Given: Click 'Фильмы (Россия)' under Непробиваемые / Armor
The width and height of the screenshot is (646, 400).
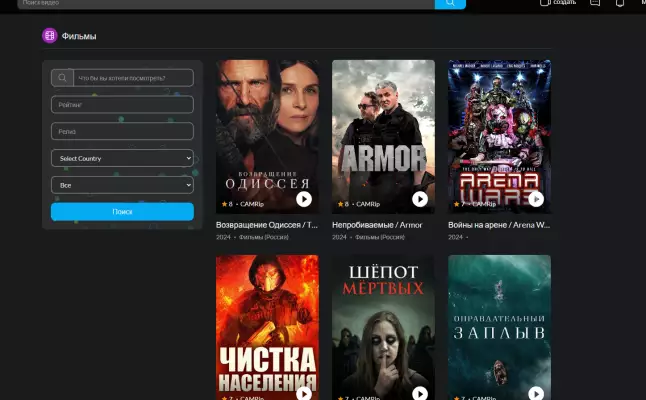Looking at the screenshot, I should pos(380,237).
